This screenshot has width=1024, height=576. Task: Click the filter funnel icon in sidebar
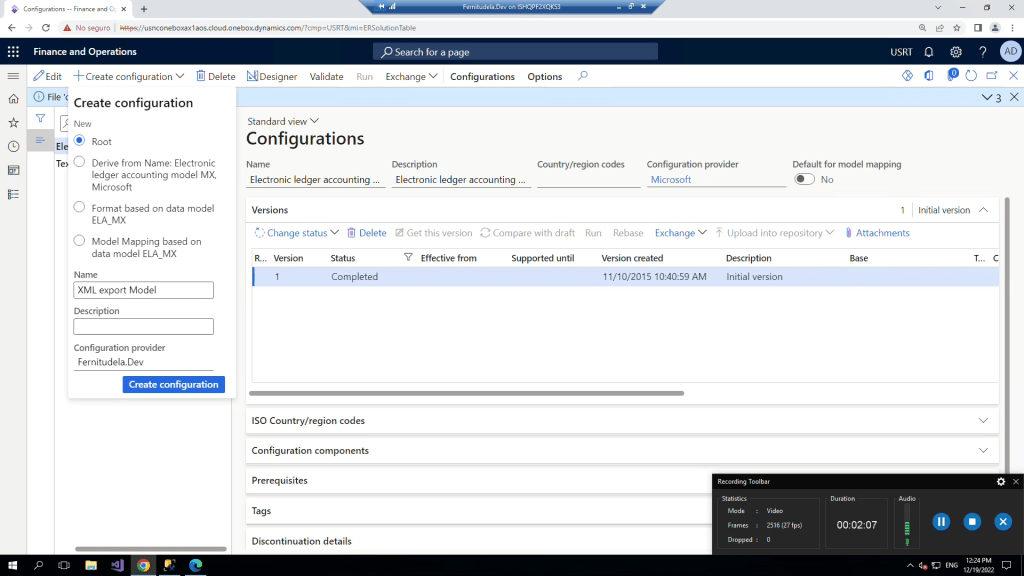point(41,118)
